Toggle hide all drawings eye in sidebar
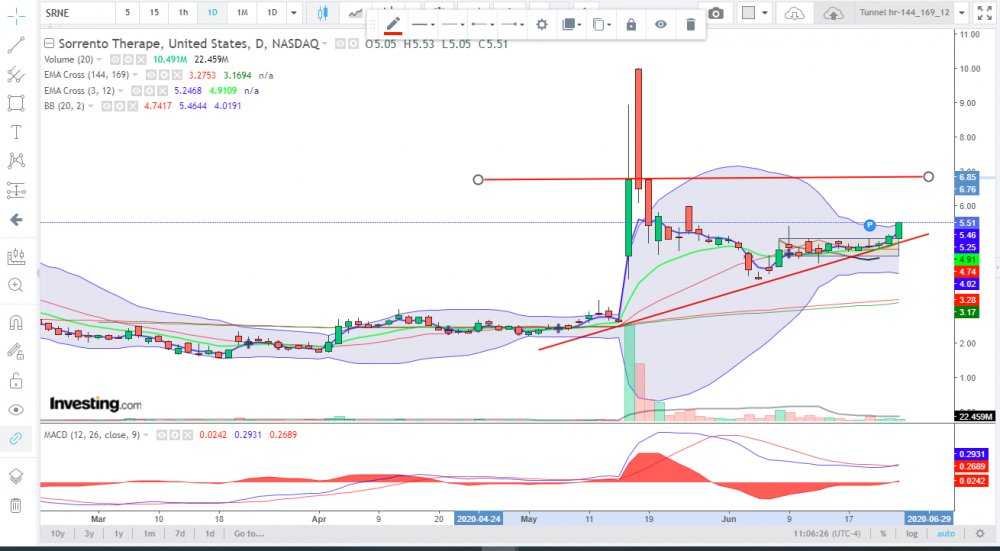 [x=16, y=409]
